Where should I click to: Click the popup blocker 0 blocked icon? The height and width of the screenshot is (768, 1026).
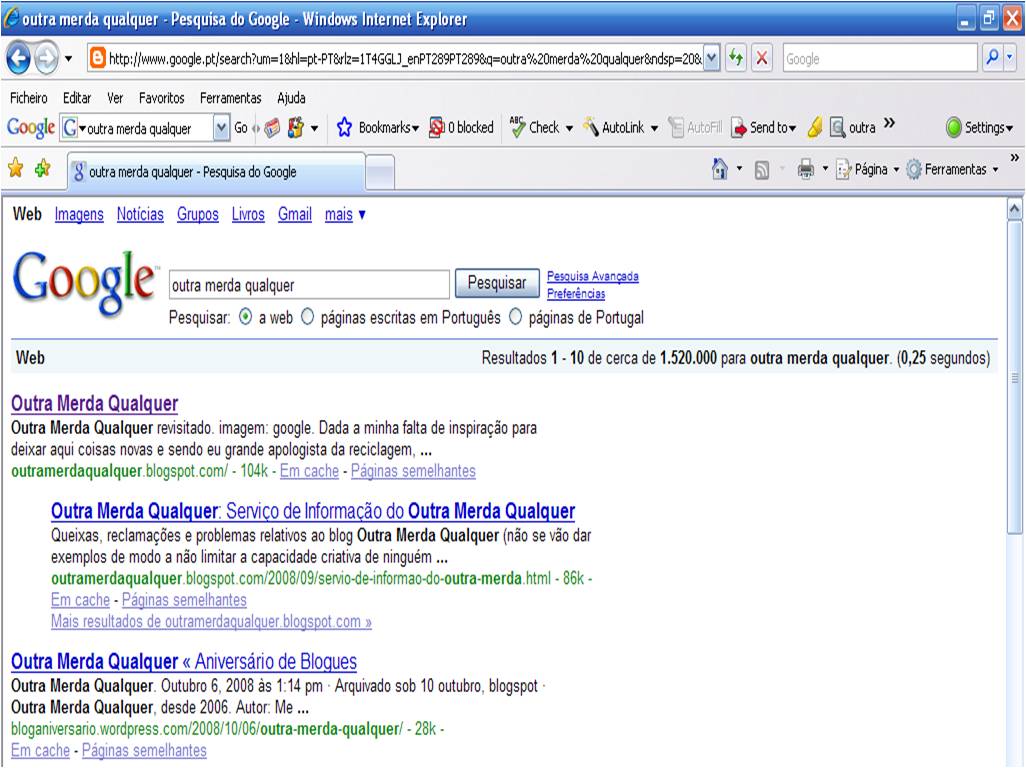(x=436, y=128)
